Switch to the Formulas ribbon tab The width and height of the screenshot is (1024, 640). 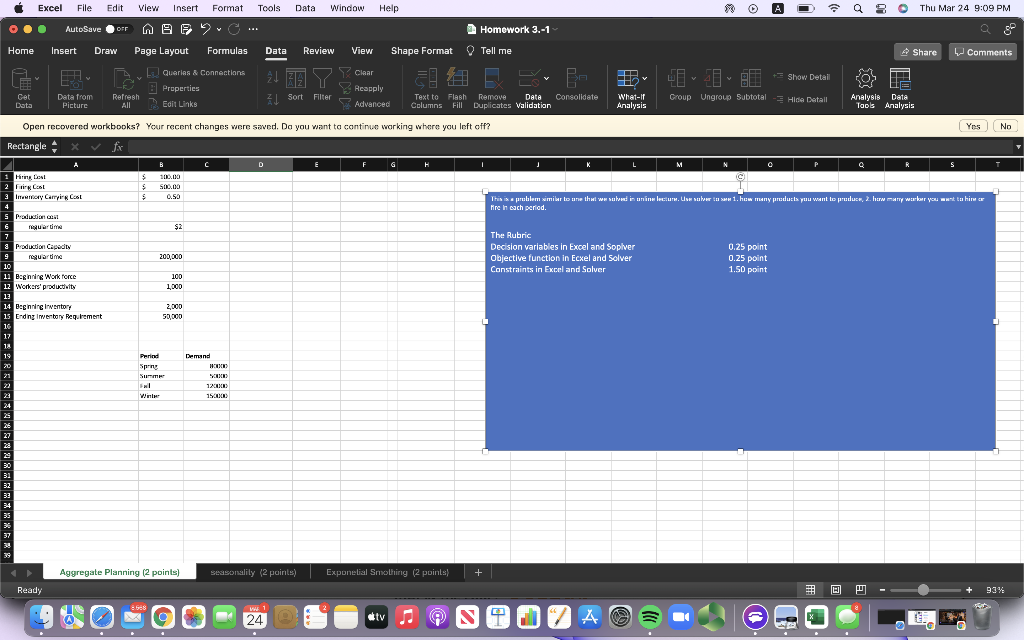[x=227, y=51]
